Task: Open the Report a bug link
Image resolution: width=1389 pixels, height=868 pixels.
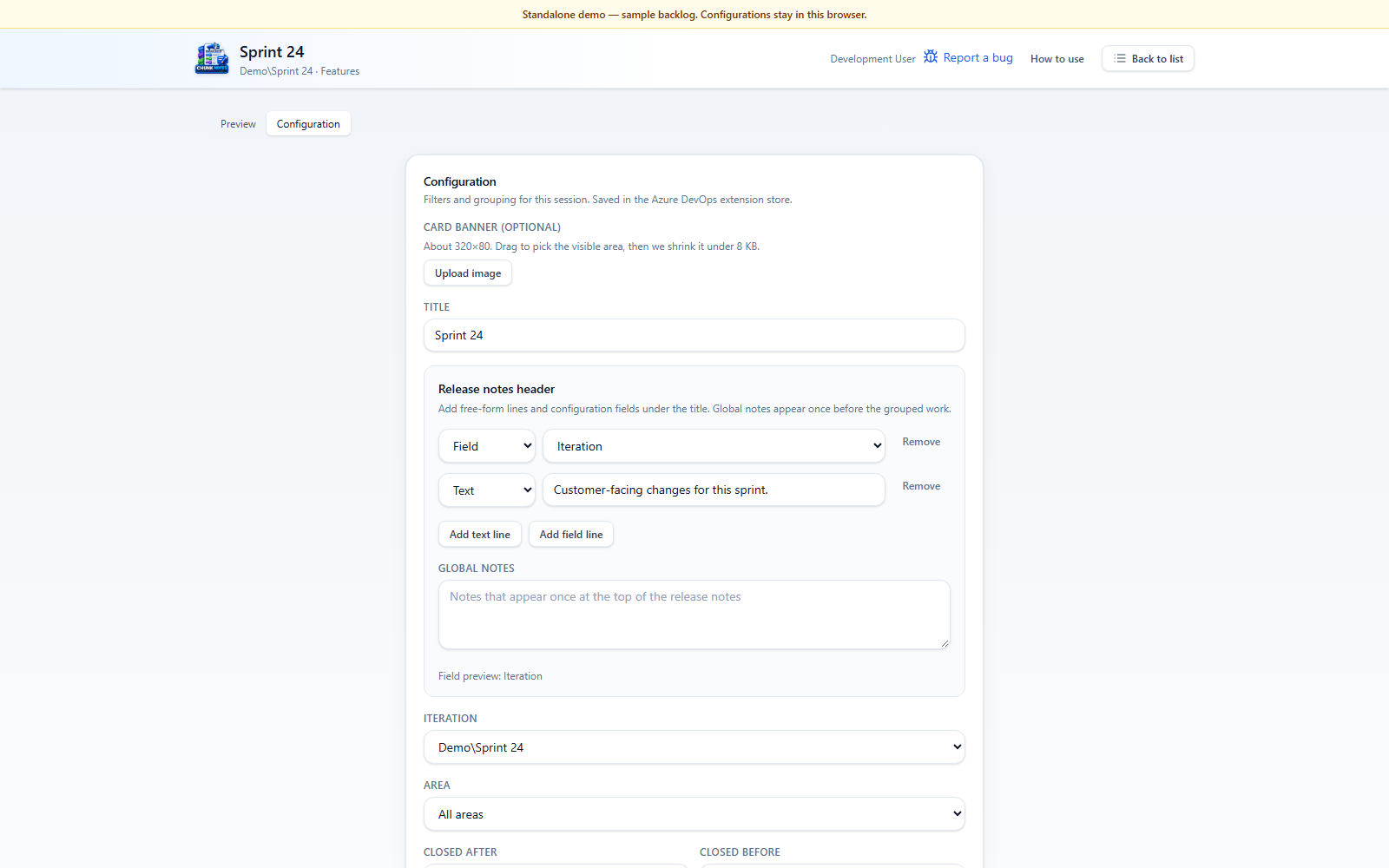Action: [968, 57]
